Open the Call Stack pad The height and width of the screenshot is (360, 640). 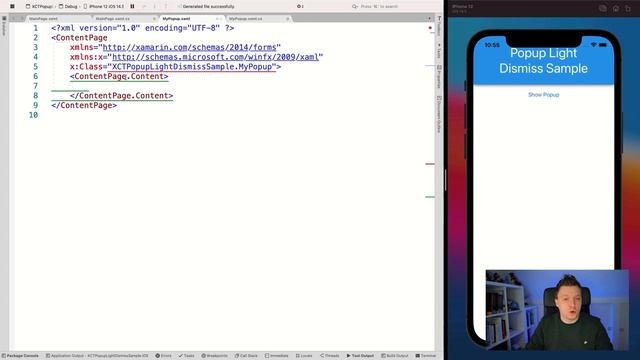(246, 356)
